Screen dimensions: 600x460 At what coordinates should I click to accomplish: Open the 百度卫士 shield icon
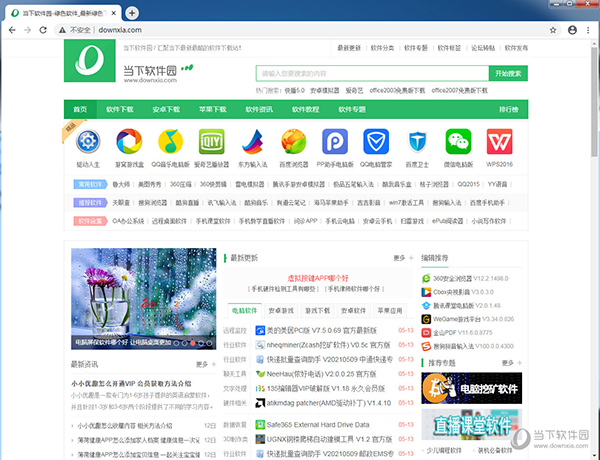coord(417,141)
